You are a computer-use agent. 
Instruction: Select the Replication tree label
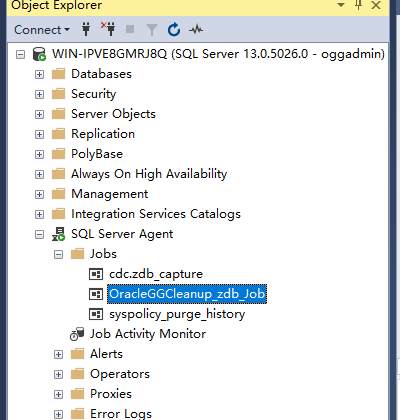[103, 134]
